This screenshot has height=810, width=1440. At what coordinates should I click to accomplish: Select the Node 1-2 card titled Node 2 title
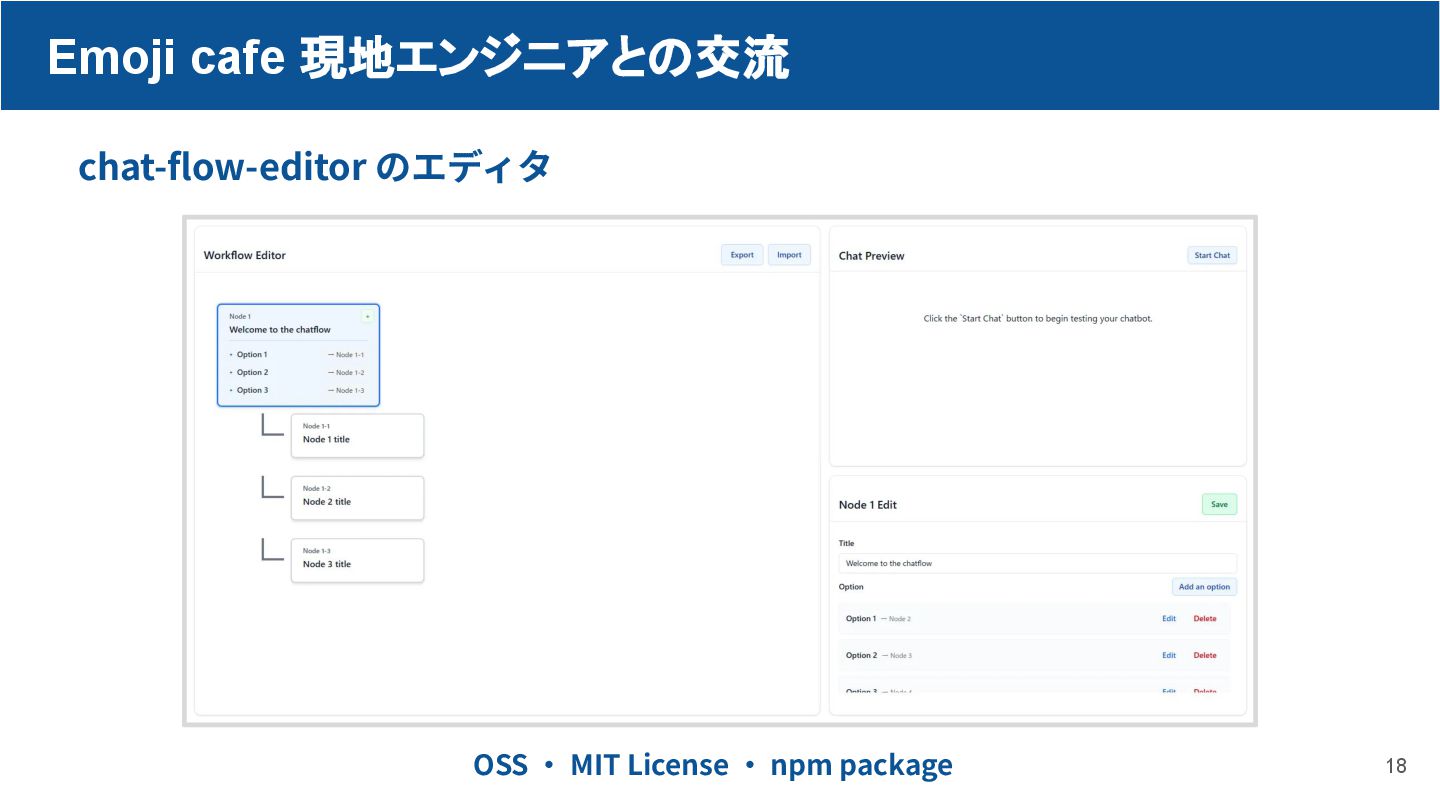[357, 498]
